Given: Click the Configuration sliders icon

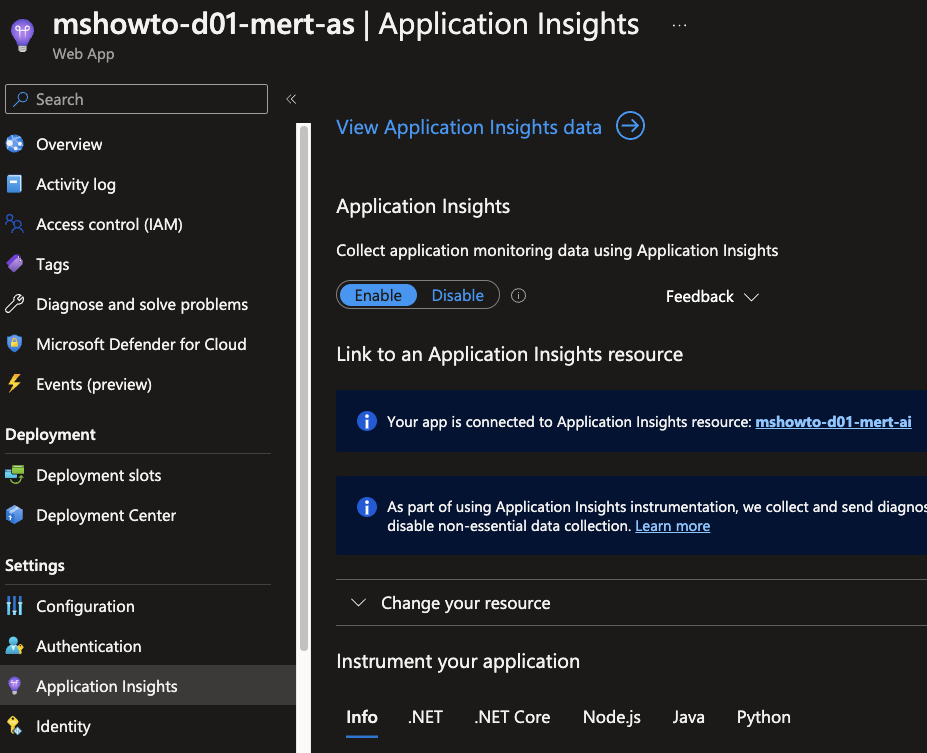Looking at the screenshot, I should click(15, 606).
